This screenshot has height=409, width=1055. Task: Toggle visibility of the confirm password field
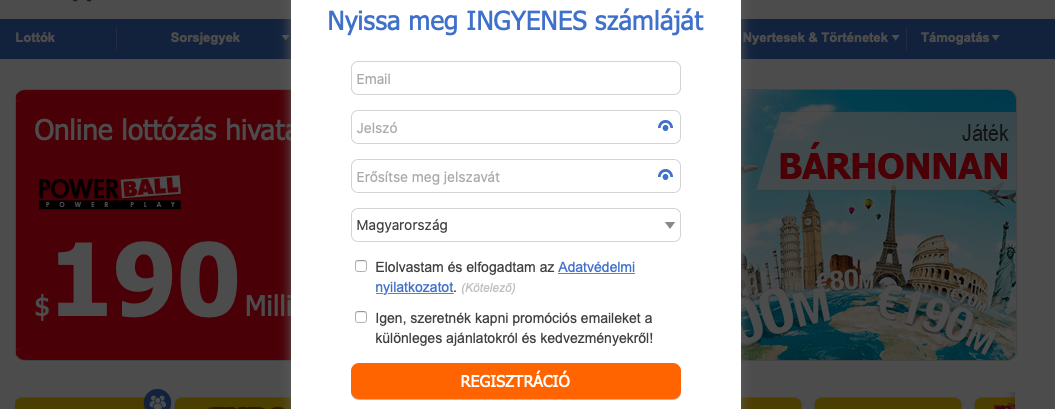pos(665,176)
